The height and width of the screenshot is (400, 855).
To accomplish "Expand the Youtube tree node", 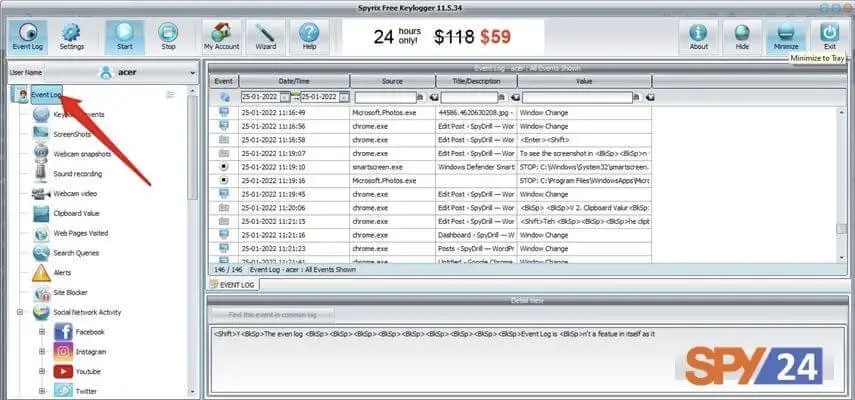I will 42,372.
